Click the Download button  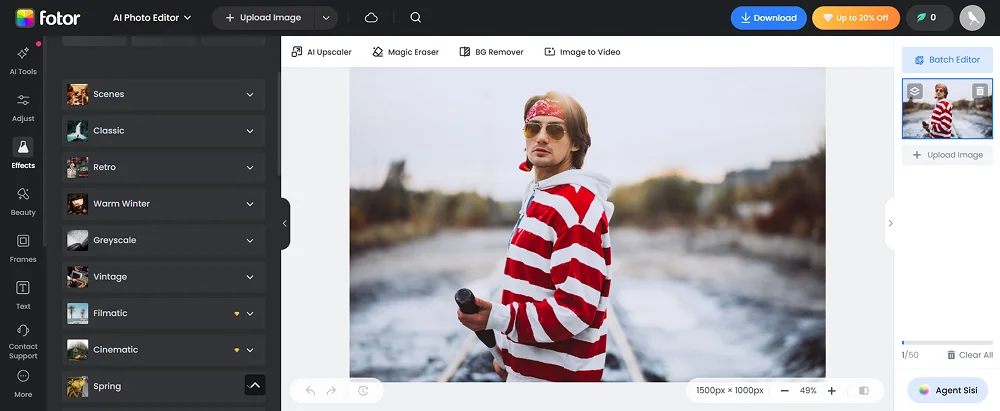pos(768,18)
